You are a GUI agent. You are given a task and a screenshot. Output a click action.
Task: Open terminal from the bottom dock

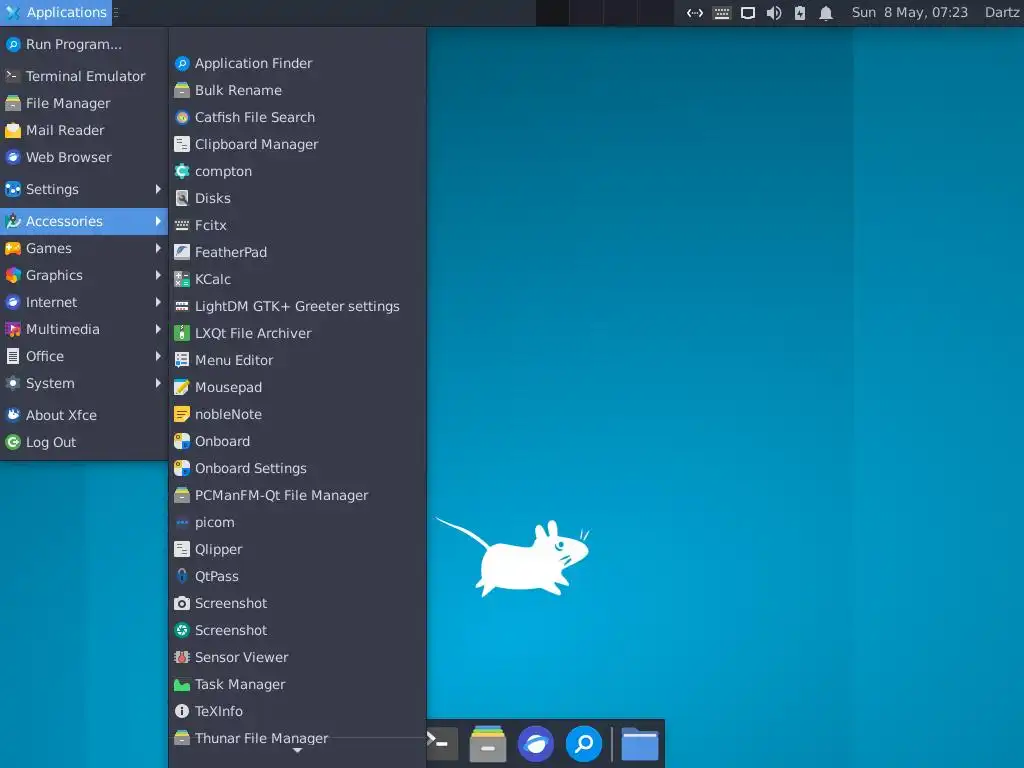[441, 744]
